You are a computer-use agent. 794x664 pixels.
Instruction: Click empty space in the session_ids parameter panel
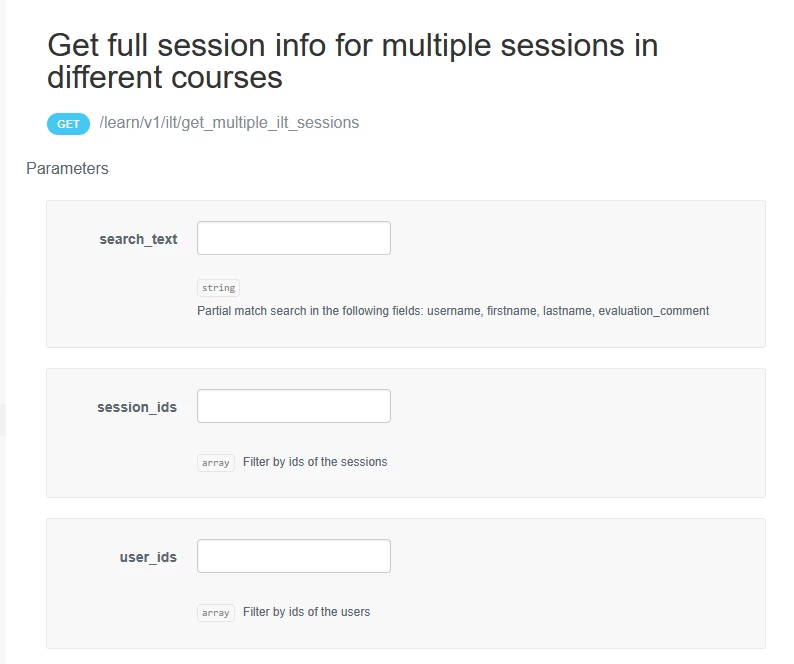(580, 420)
